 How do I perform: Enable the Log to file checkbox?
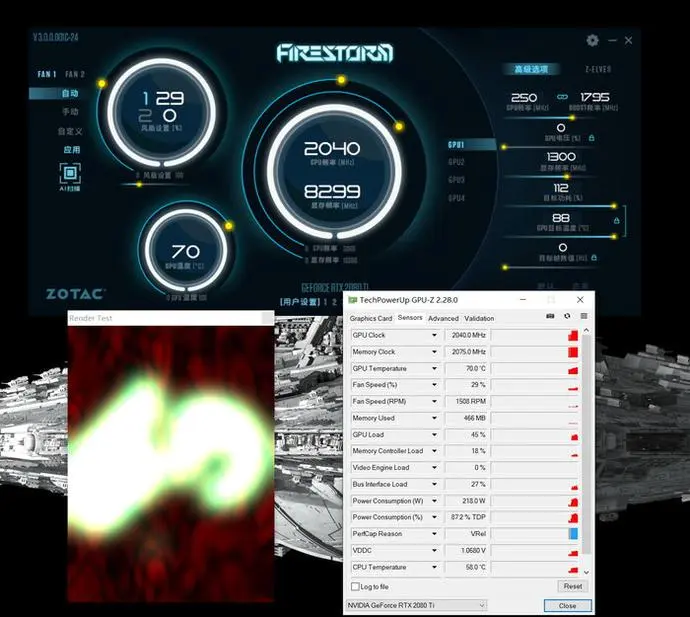pyautogui.click(x=355, y=586)
